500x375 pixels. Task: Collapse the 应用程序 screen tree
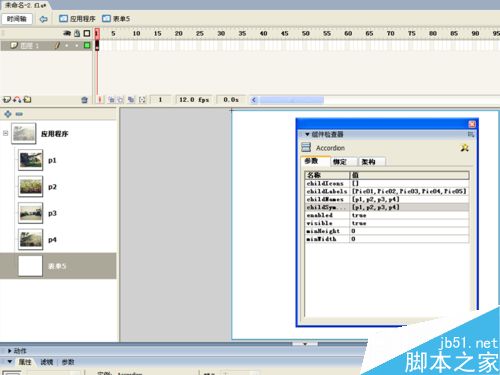[5, 133]
